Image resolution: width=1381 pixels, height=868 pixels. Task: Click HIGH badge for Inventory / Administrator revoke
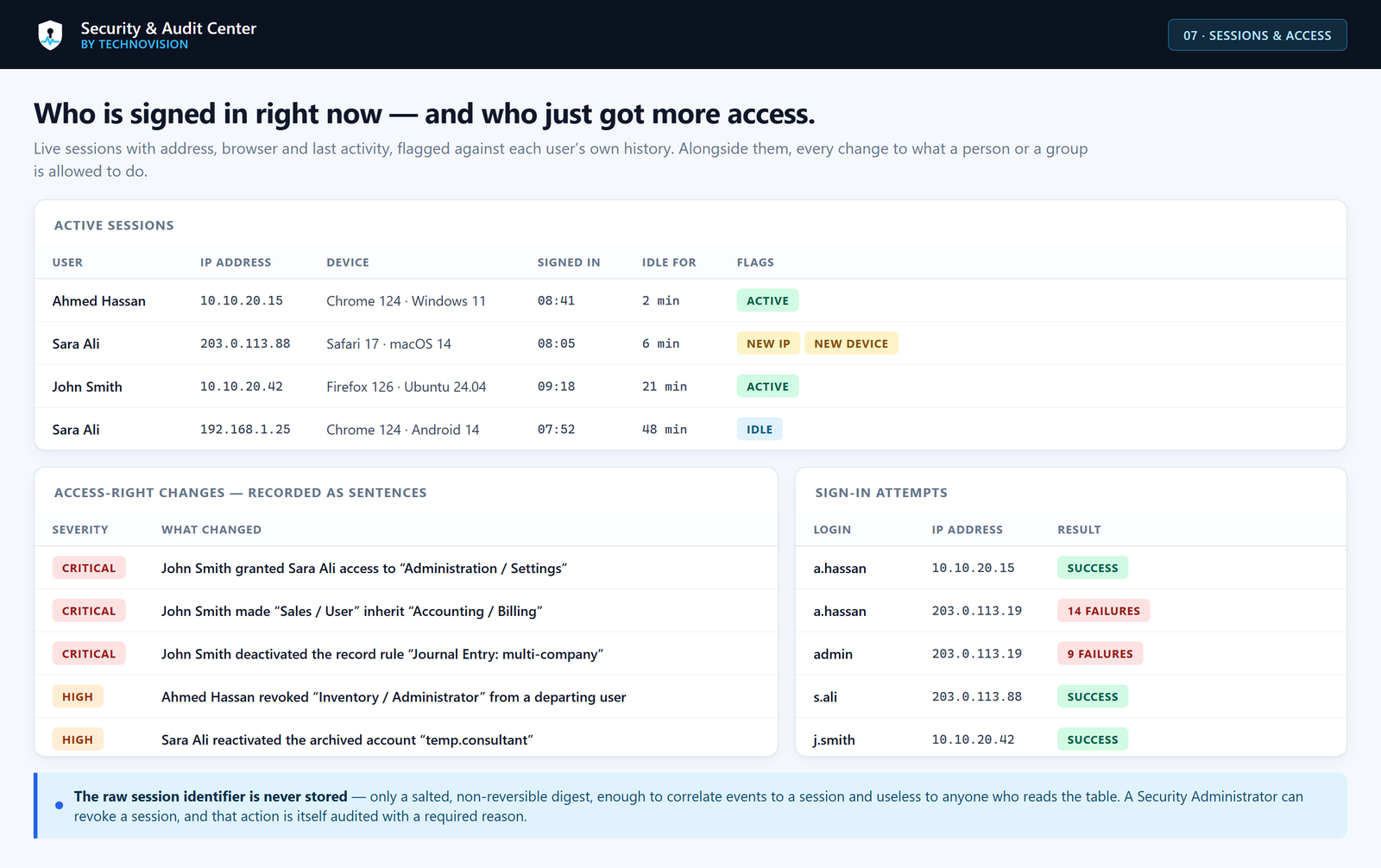78,697
